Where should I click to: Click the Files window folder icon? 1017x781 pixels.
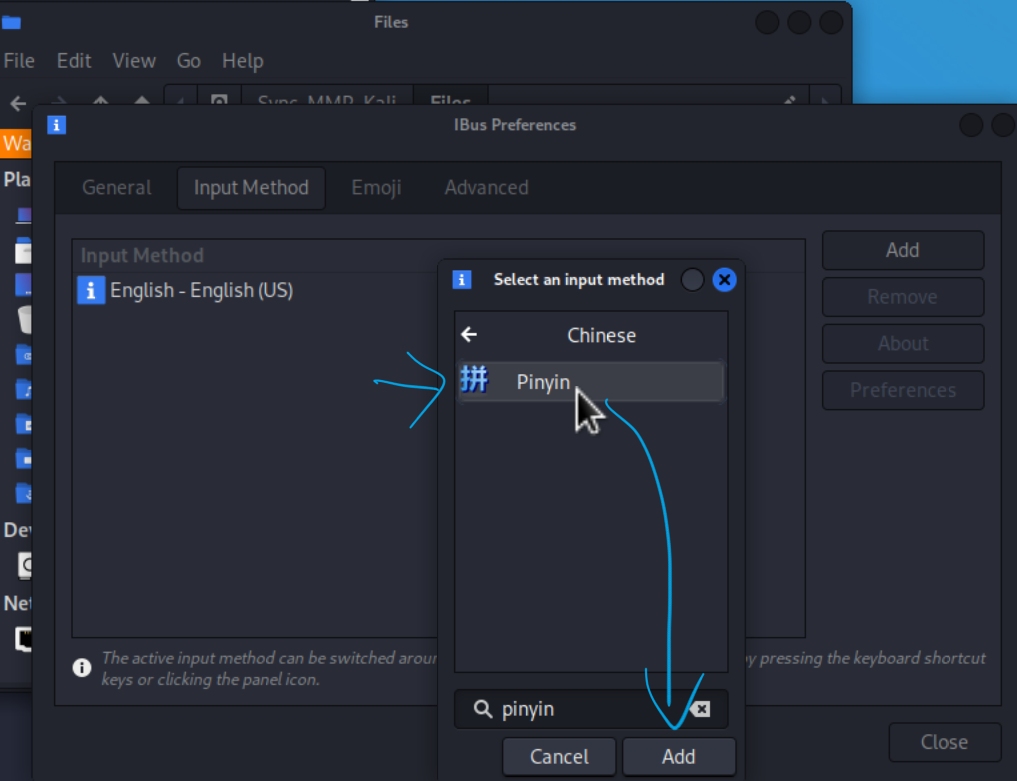pyautogui.click(x=11, y=23)
